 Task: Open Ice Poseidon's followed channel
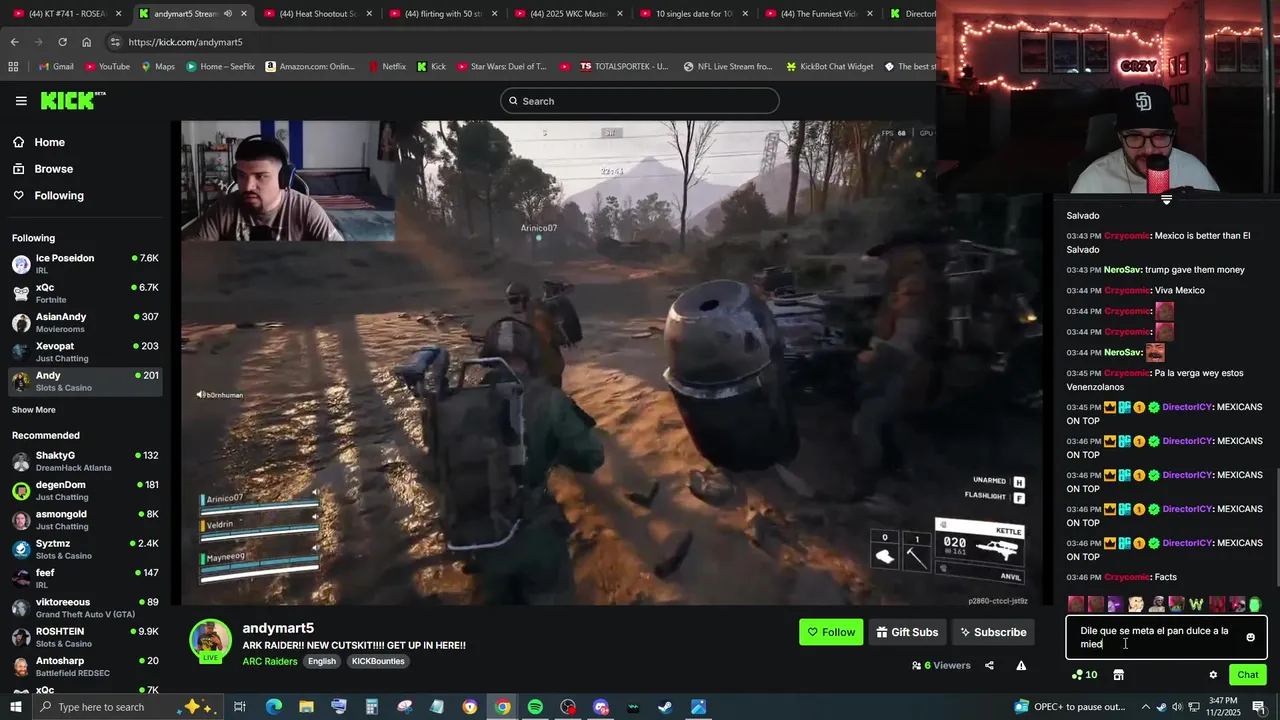(85, 264)
